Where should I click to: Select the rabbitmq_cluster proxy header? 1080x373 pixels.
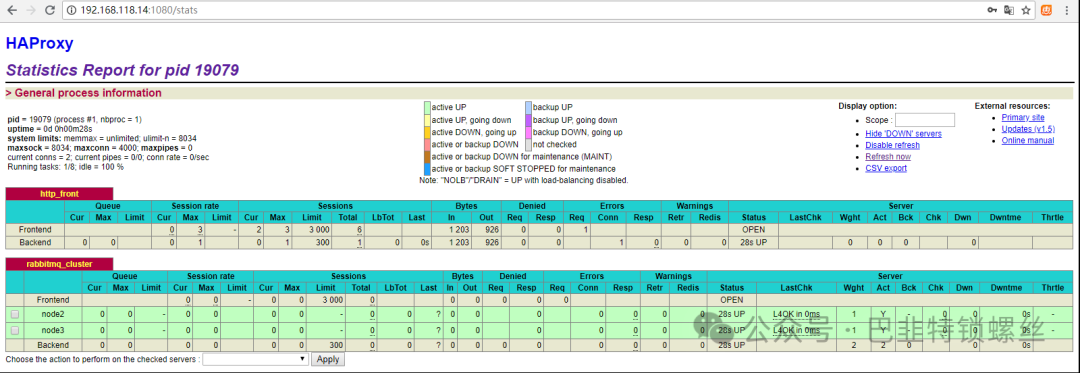(59, 264)
